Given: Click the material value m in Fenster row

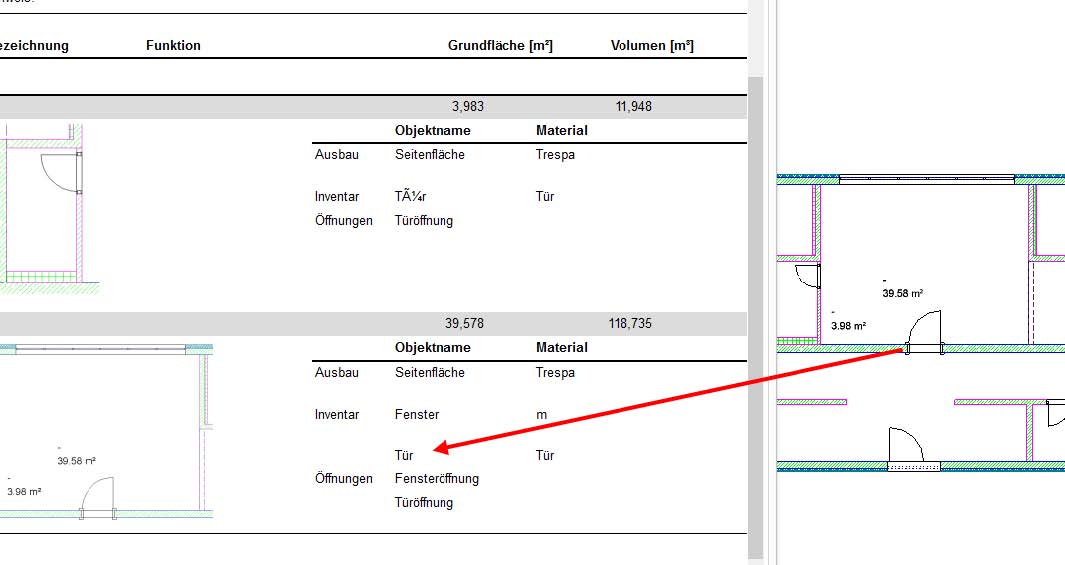Looking at the screenshot, I should click(x=541, y=414).
